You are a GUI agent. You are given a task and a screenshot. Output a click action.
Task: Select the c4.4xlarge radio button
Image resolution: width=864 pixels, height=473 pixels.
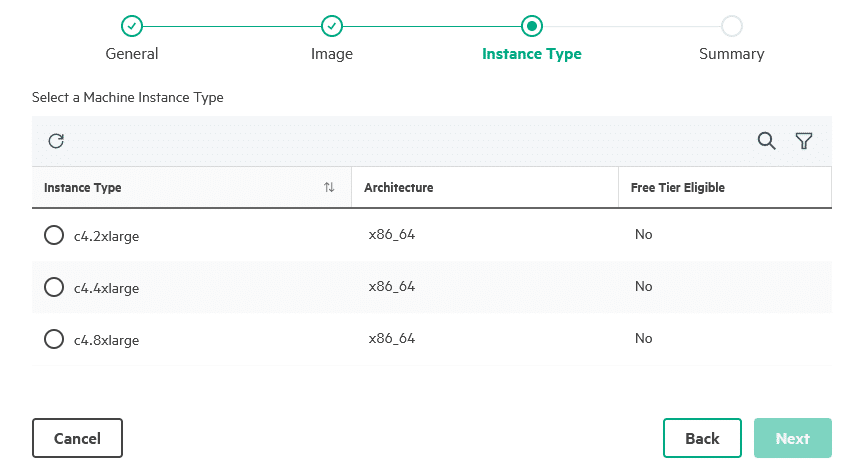[x=54, y=287]
